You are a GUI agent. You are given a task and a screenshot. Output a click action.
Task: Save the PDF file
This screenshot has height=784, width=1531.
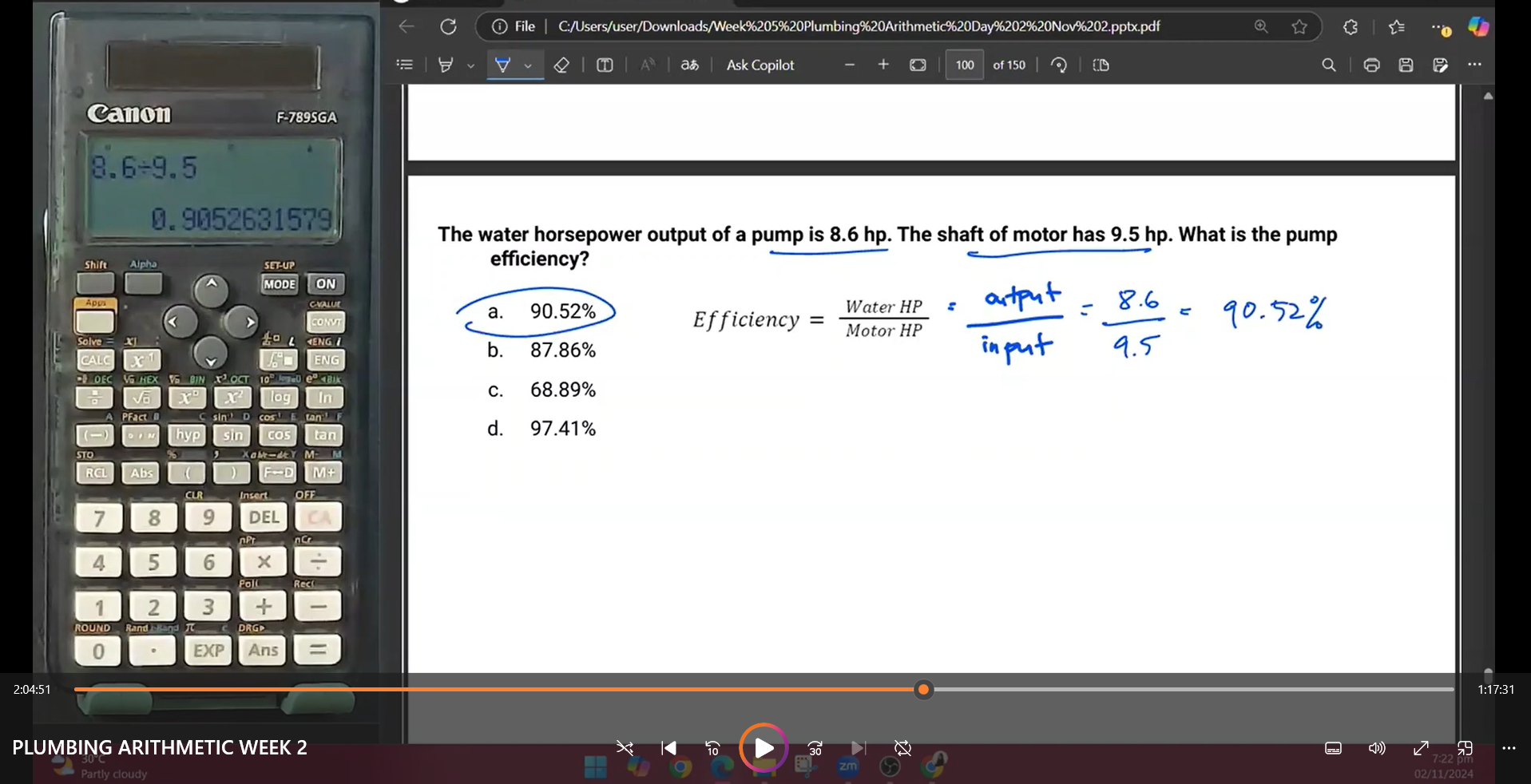[1406, 65]
